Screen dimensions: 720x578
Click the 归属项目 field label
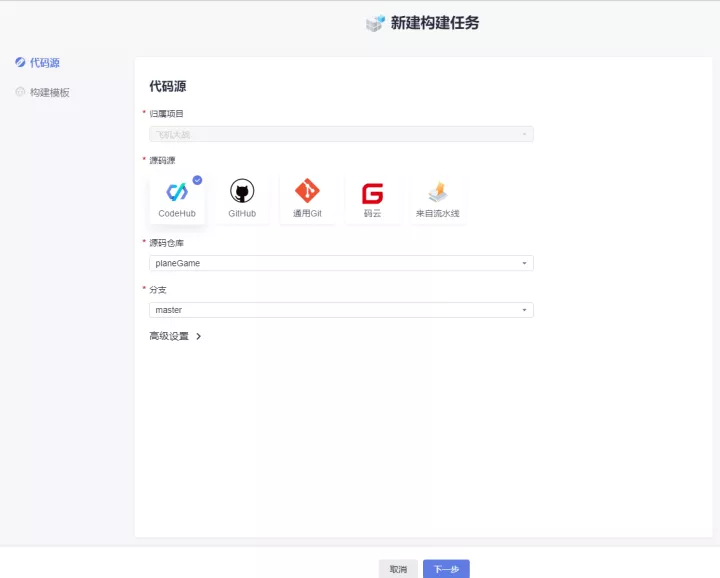166,113
